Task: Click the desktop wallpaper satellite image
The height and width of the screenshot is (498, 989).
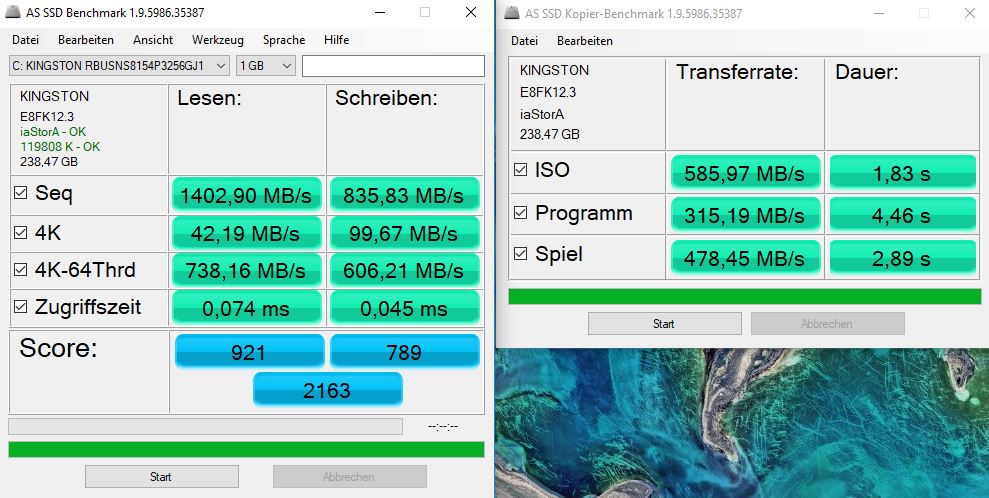Action: 742,423
